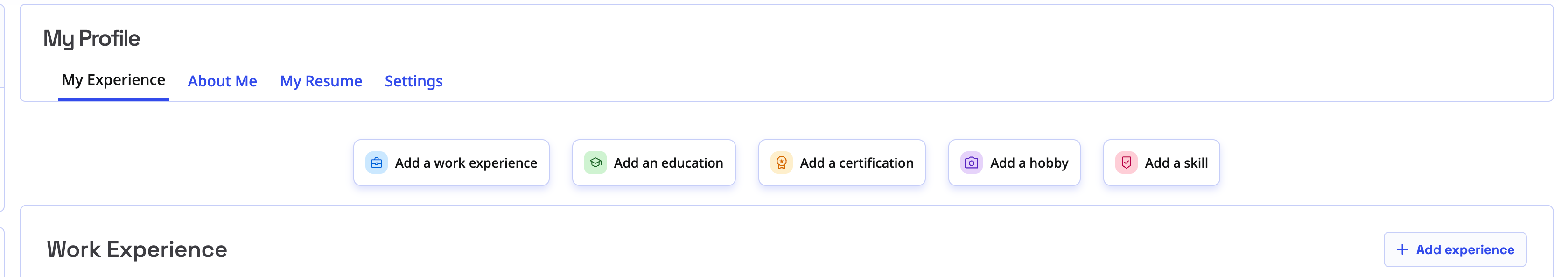Click the My Profile heading
This screenshot has height=277, width=1568.
(91, 38)
